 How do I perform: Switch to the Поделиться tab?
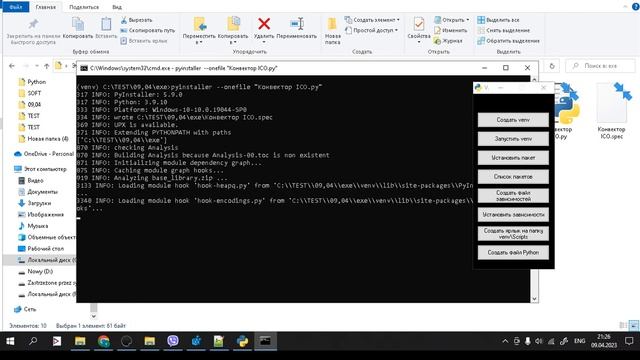coord(84,7)
